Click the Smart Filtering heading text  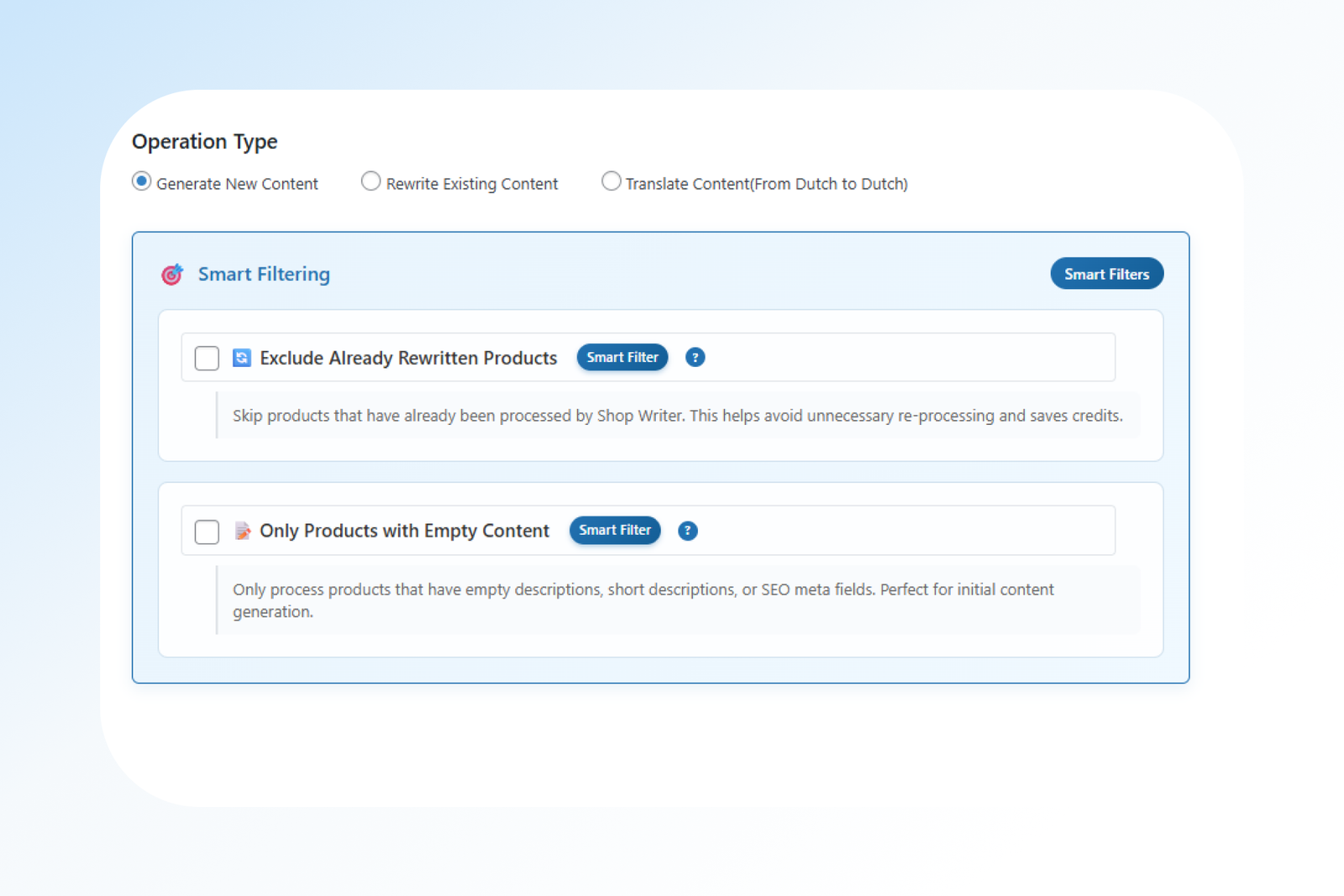[264, 275]
